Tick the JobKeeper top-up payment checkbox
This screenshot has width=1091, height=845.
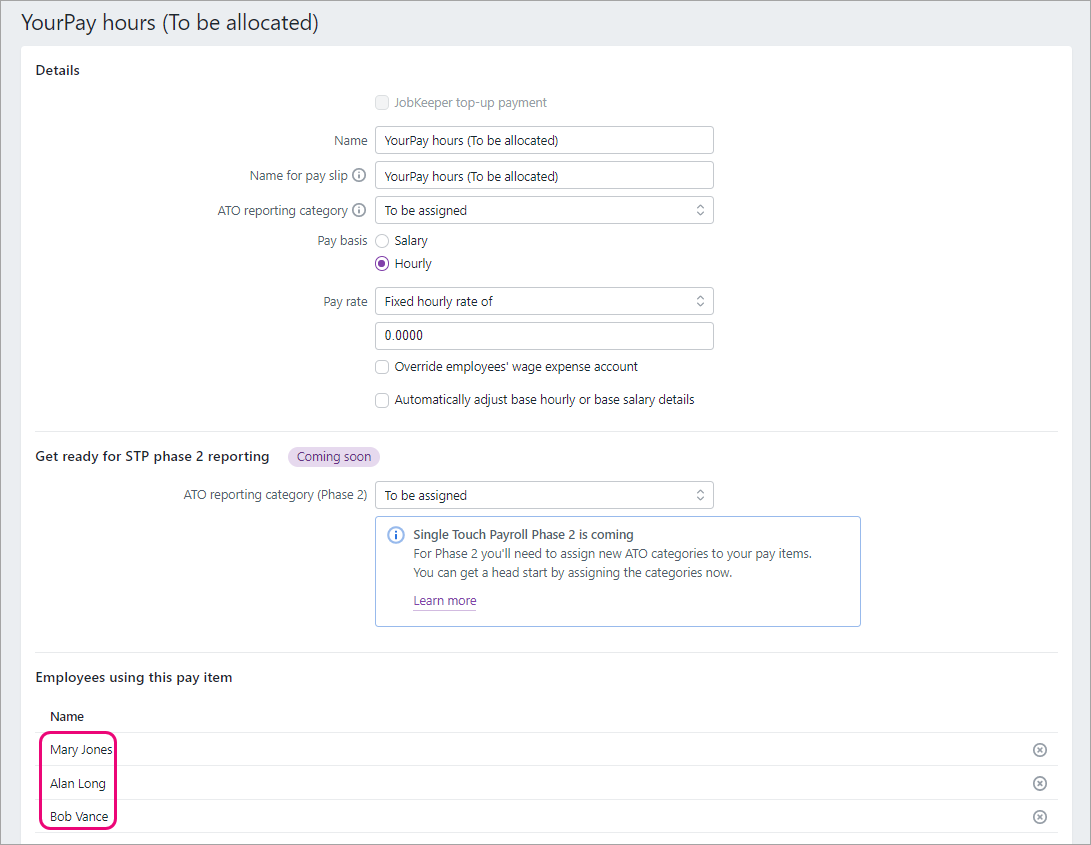(x=382, y=103)
